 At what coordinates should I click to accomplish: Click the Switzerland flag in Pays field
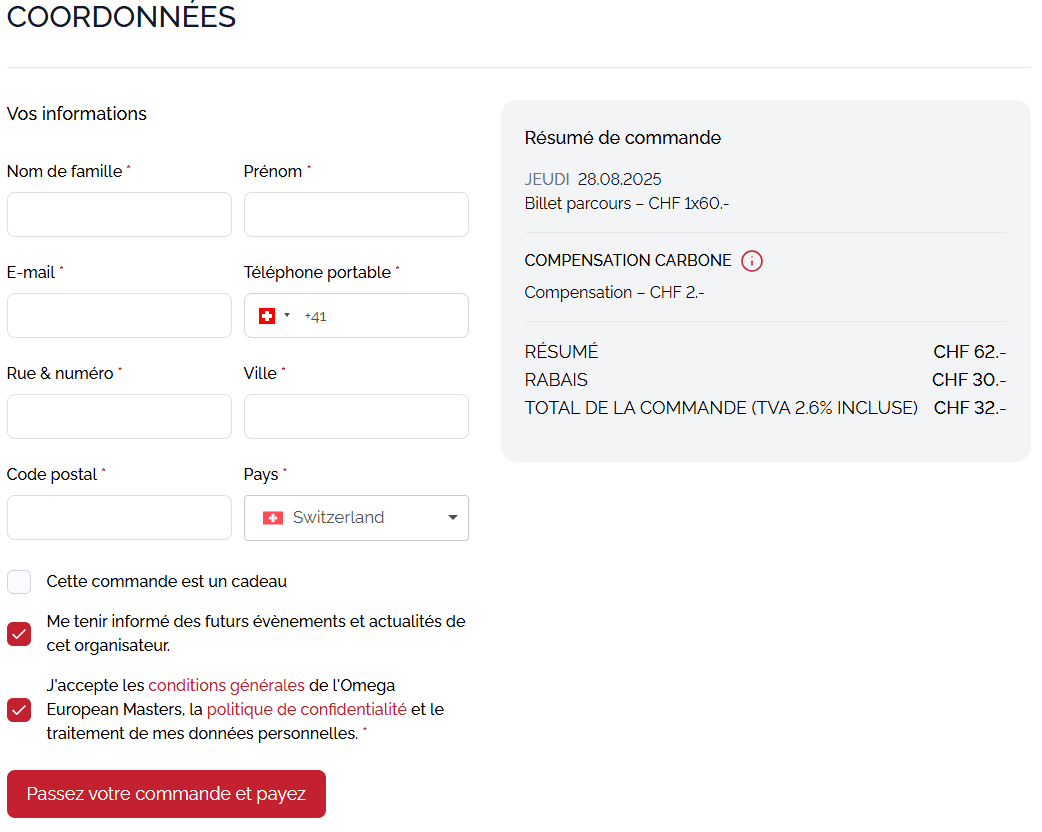(272, 518)
